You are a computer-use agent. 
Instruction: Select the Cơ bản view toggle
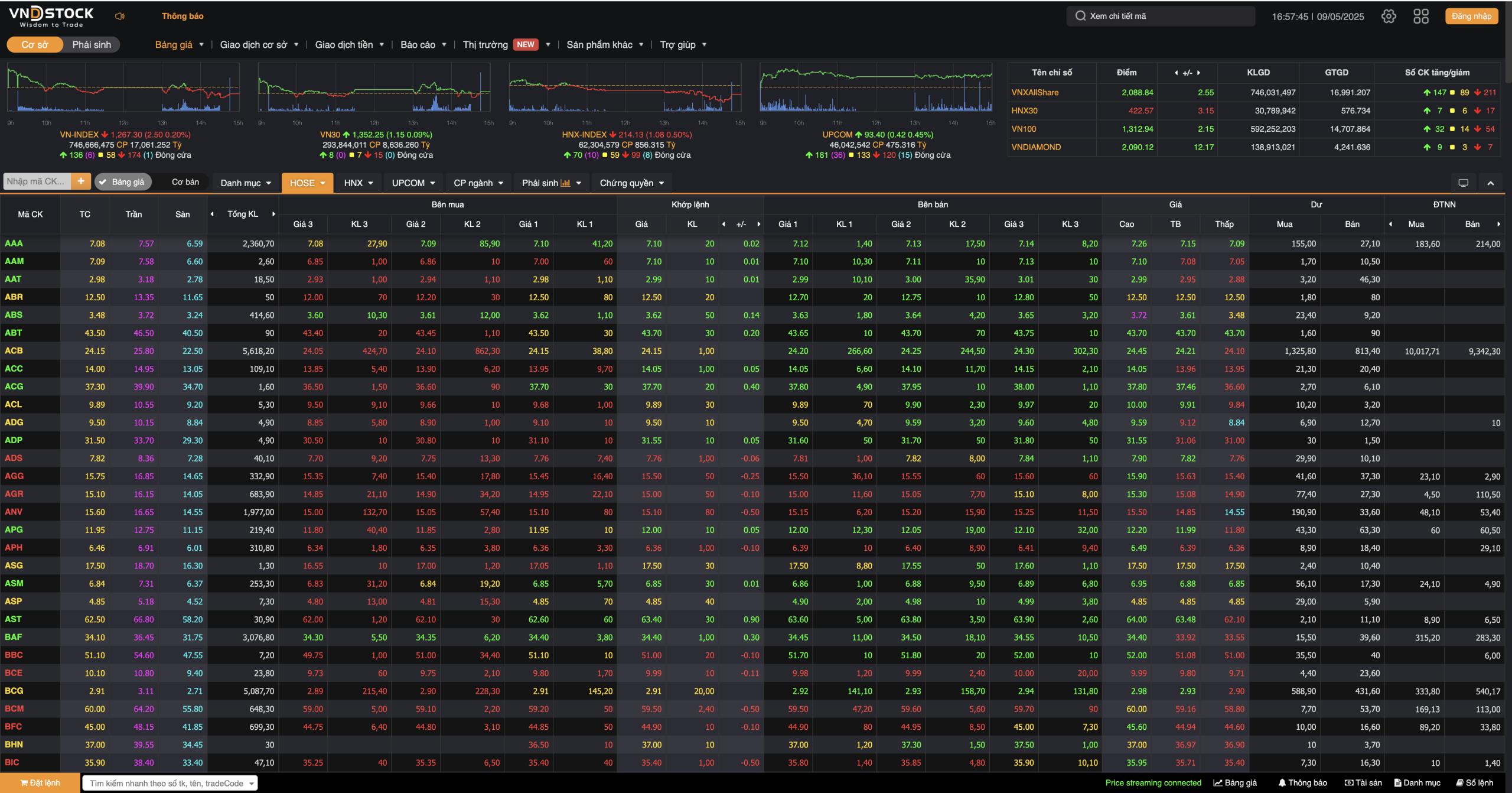coord(185,182)
